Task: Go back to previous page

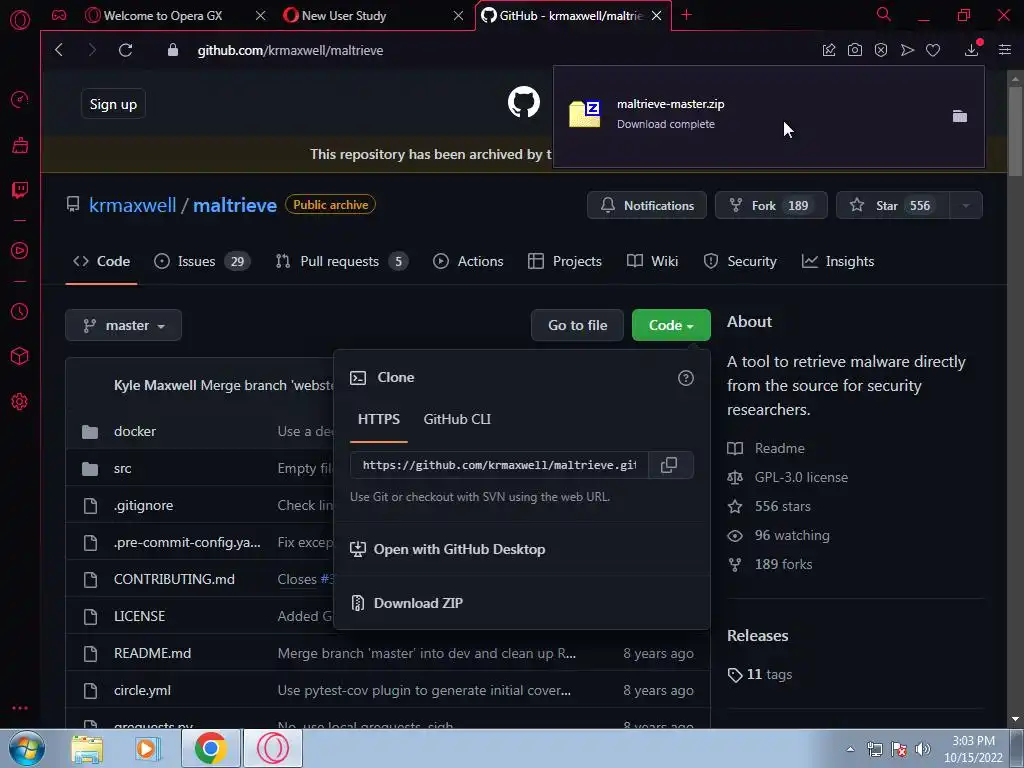Action: (x=59, y=50)
